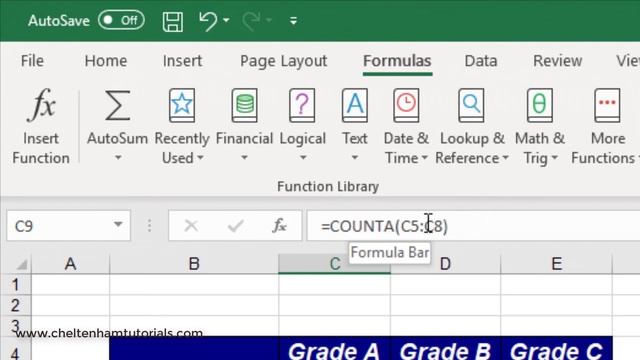The width and height of the screenshot is (640, 360).
Task: Click the Save floppy disk icon
Action: coord(173,21)
